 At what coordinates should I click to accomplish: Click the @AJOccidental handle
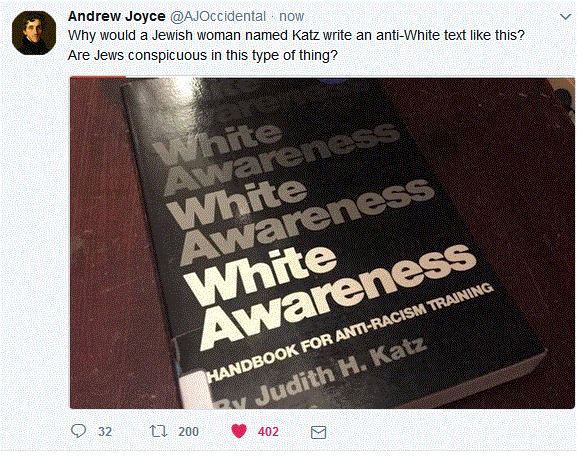tap(217, 16)
